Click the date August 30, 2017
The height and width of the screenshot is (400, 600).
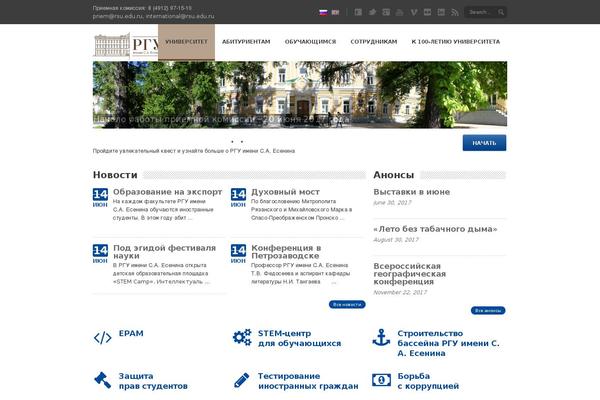[x=396, y=240]
